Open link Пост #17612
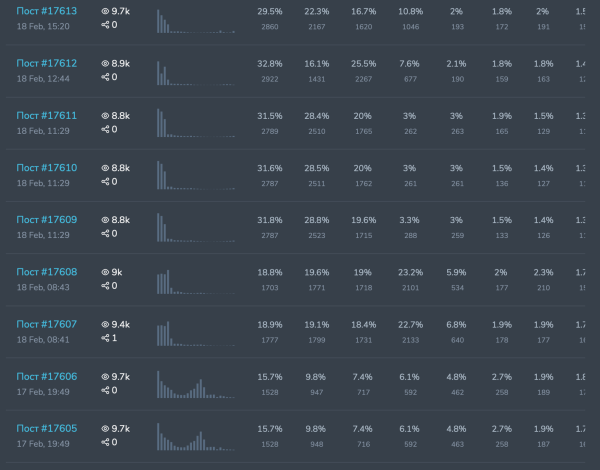This screenshot has width=600, height=470. click(x=46, y=63)
